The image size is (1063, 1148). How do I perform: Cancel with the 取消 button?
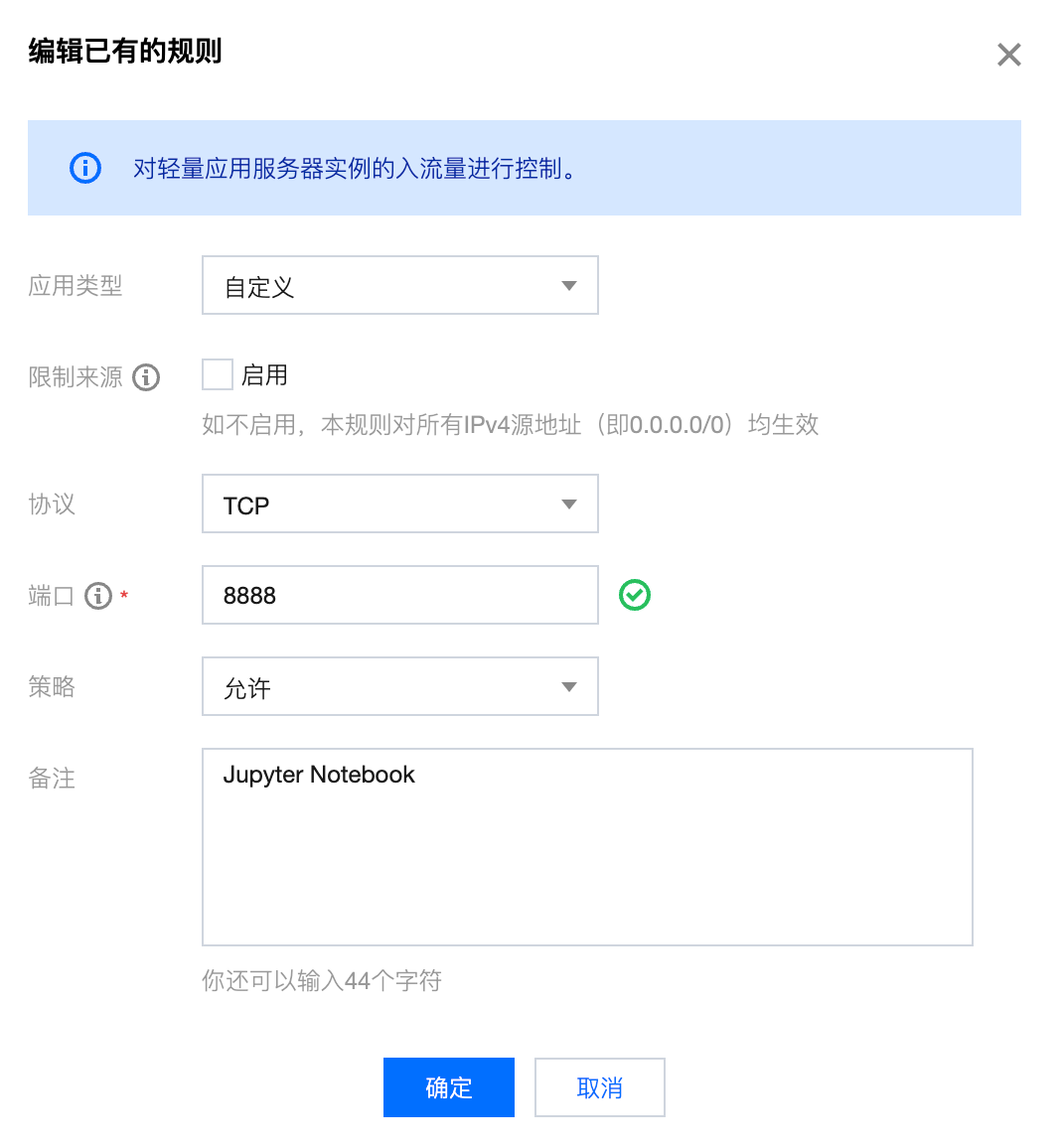(x=599, y=1087)
